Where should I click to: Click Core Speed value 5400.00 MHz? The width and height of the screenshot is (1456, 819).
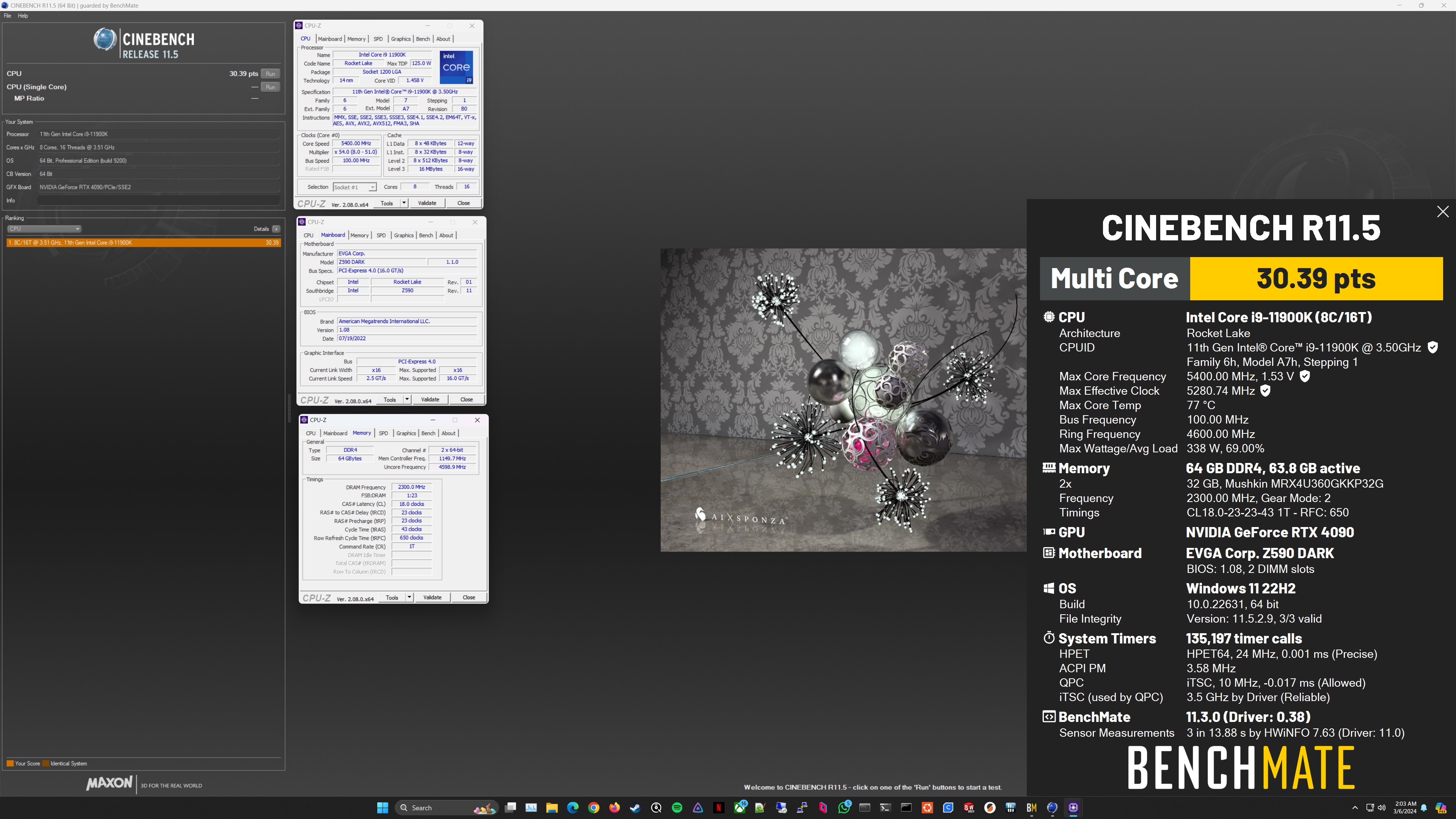click(x=356, y=144)
